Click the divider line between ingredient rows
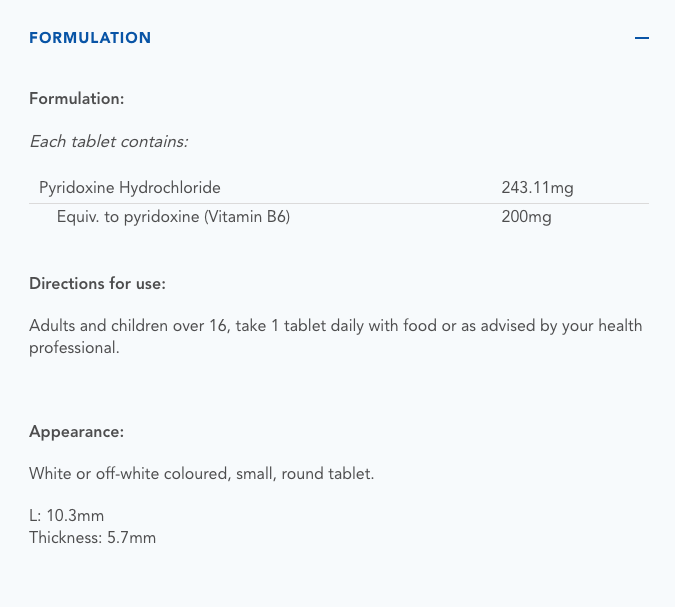This screenshot has width=675, height=607. pyautogui.click(x=340, y=203)
